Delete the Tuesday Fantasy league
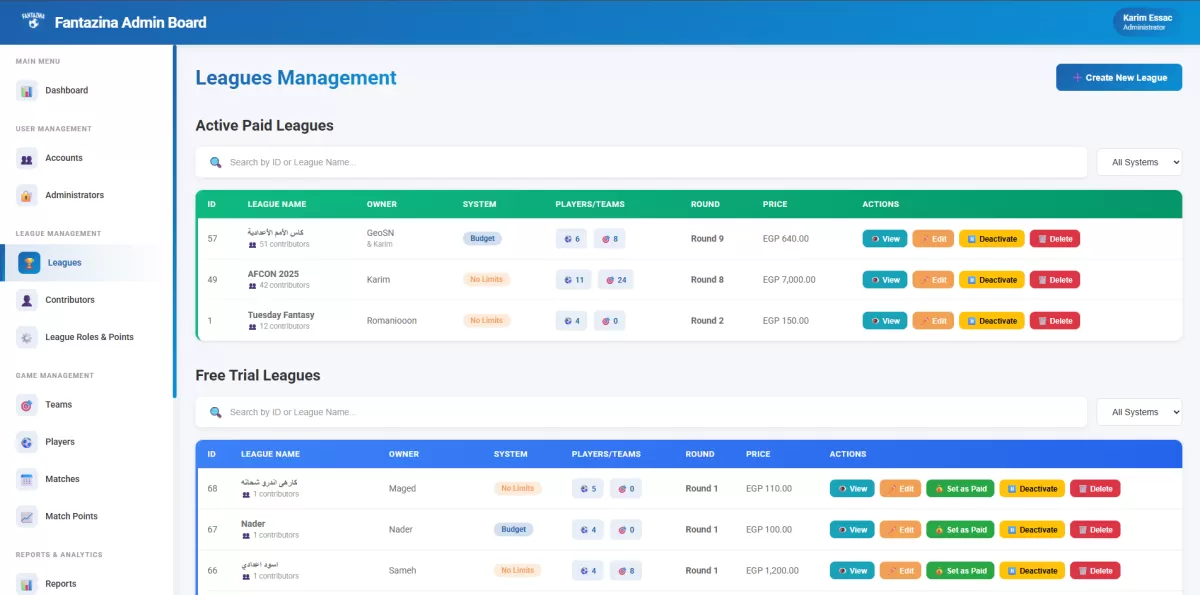This screenshot has width=1200, height=595. (1055, 320)
